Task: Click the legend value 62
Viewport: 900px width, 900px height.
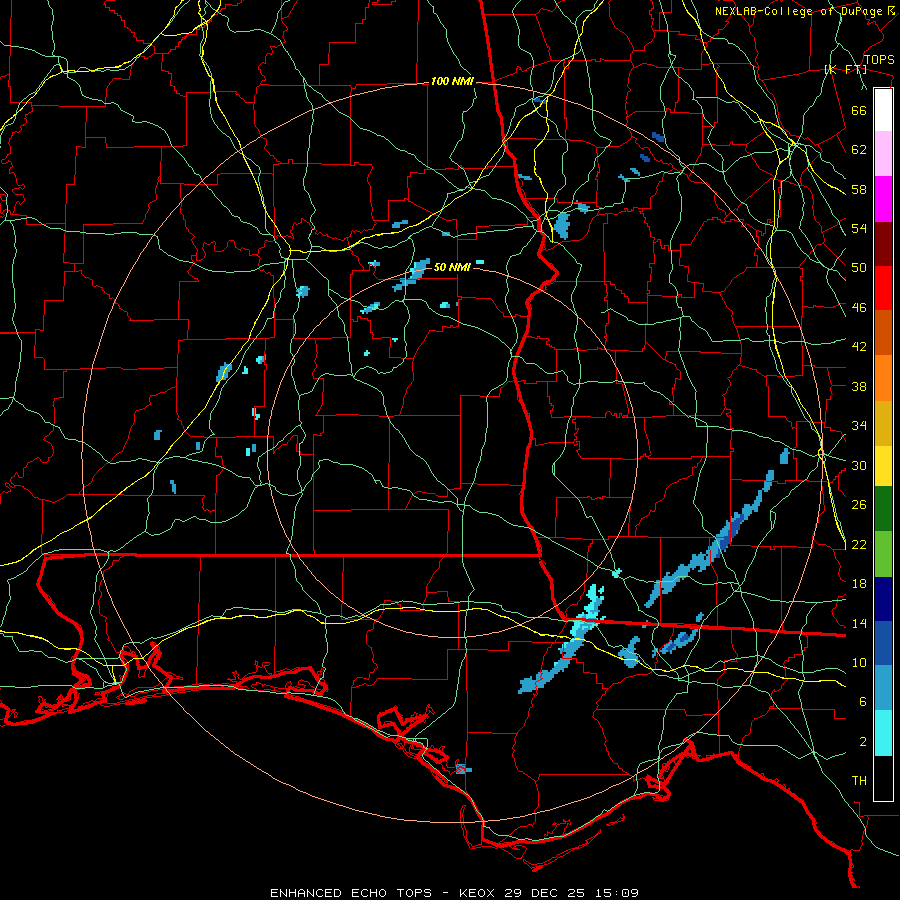Action: [x=859, y=150]
